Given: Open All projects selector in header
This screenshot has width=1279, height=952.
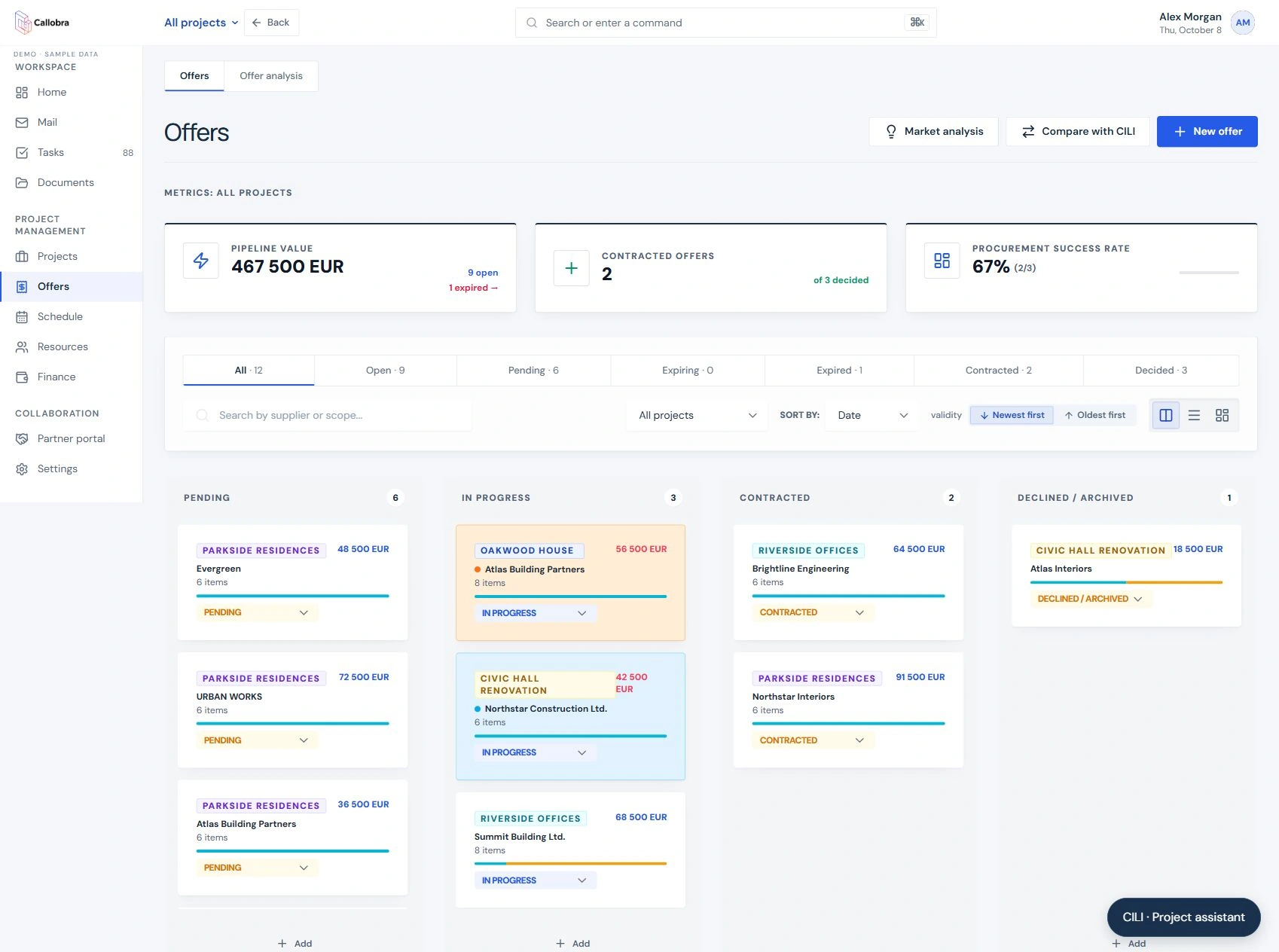Looking at the screenshot, I should [x=201, y=23].
